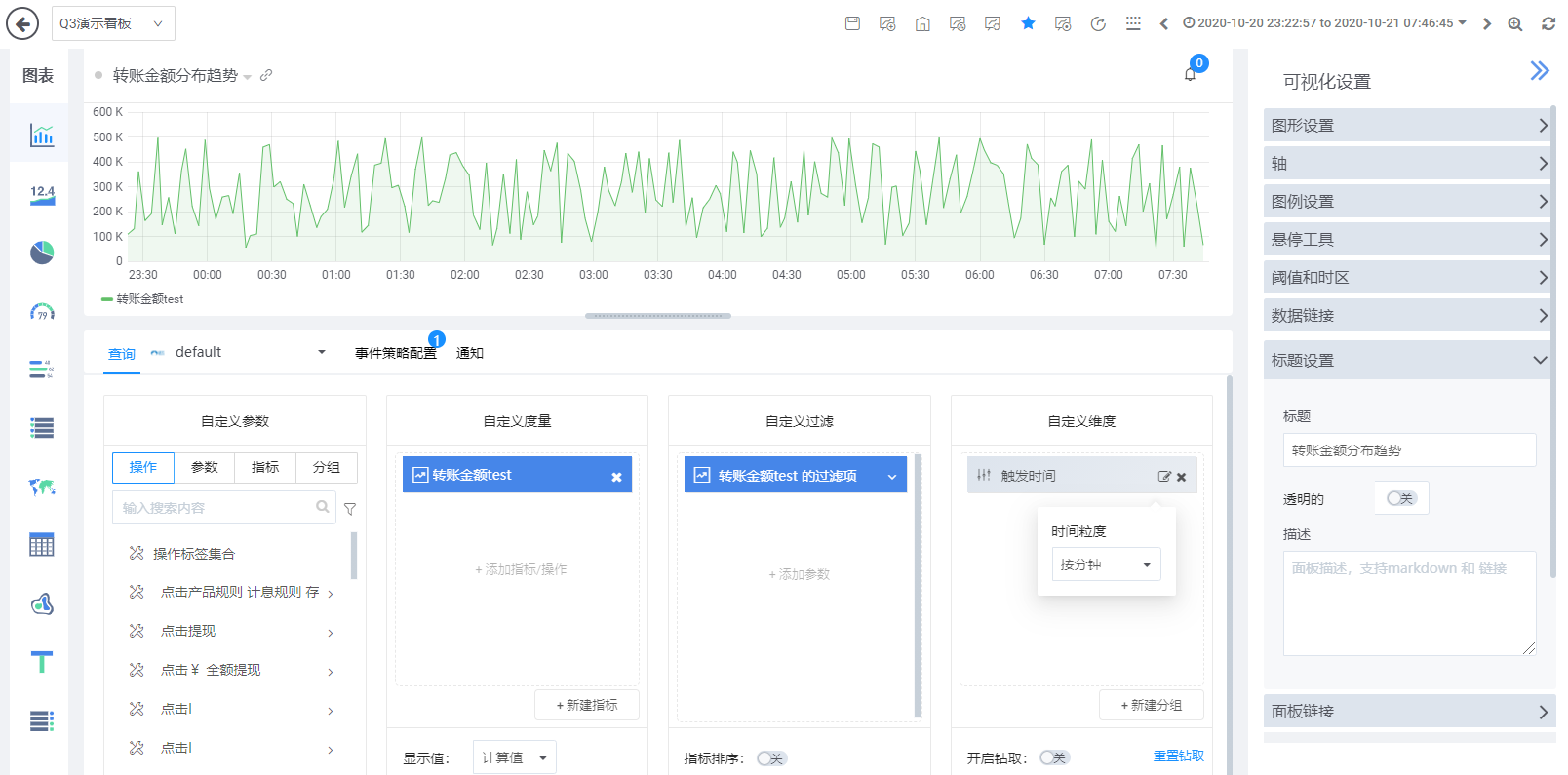
Task: Click the 描述 description text area
Action: [x=1409, y=603]
